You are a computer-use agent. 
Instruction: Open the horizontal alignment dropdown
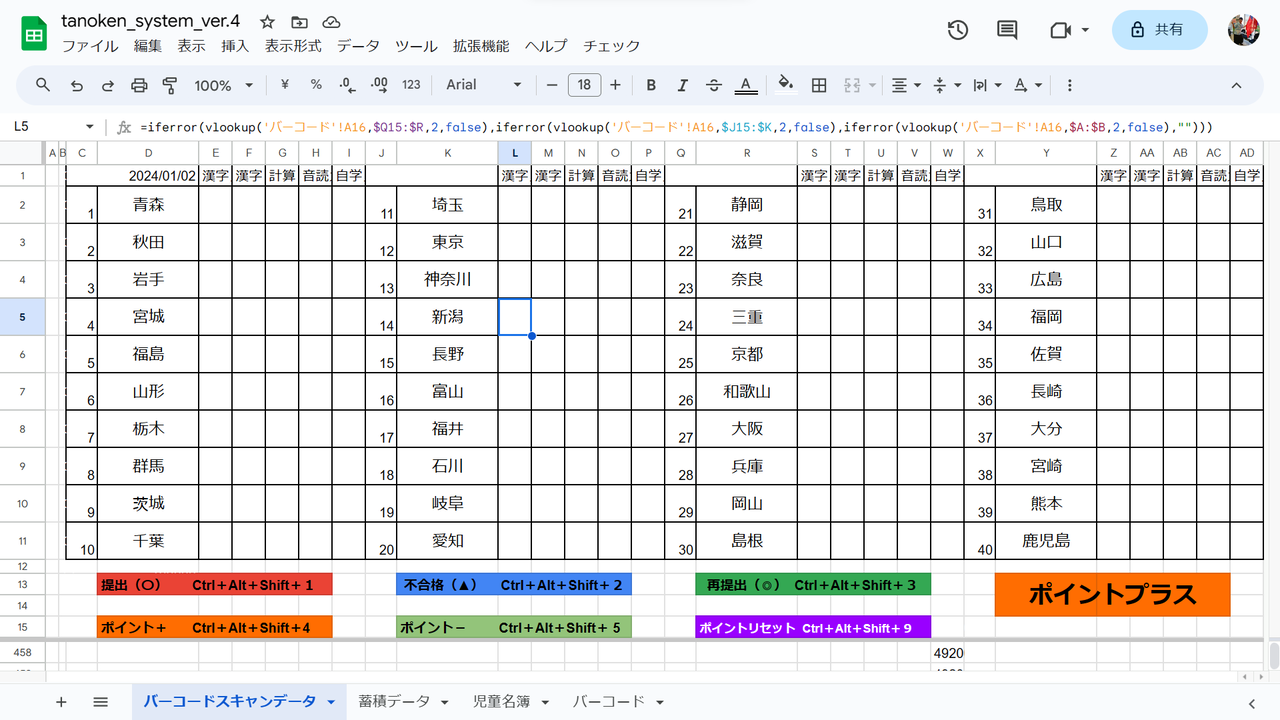tap(905, 85)
